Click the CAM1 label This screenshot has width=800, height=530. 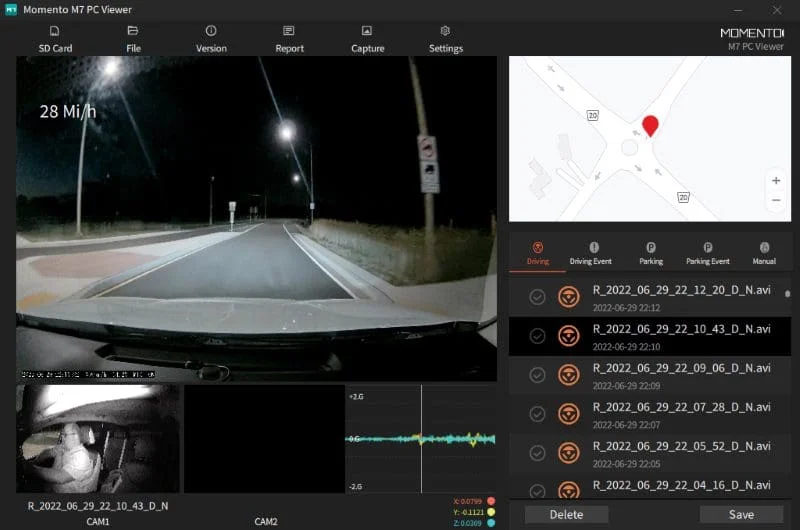[97, 521]
